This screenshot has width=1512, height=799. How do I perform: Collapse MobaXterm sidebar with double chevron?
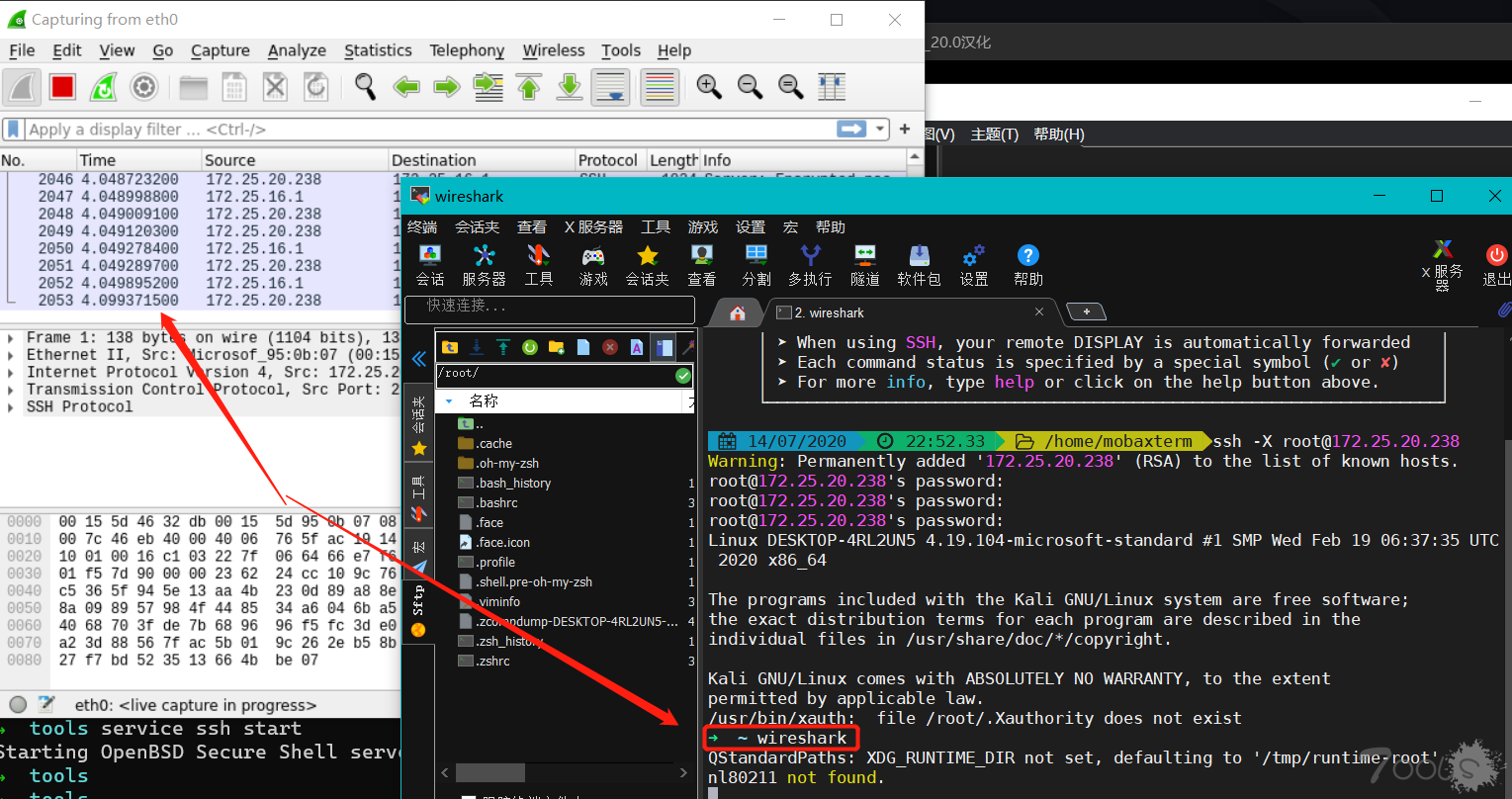[419, 359]
